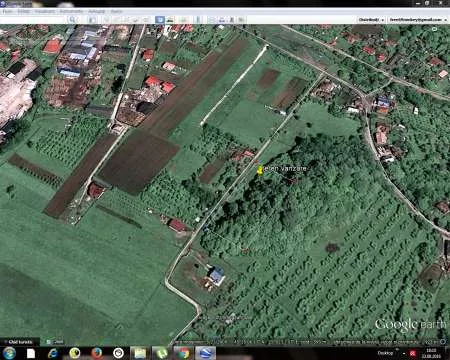Screen dimensions: 450x360
Task: Click the Record a Tour toolbar icon
Action: click(x=146, y=20)
